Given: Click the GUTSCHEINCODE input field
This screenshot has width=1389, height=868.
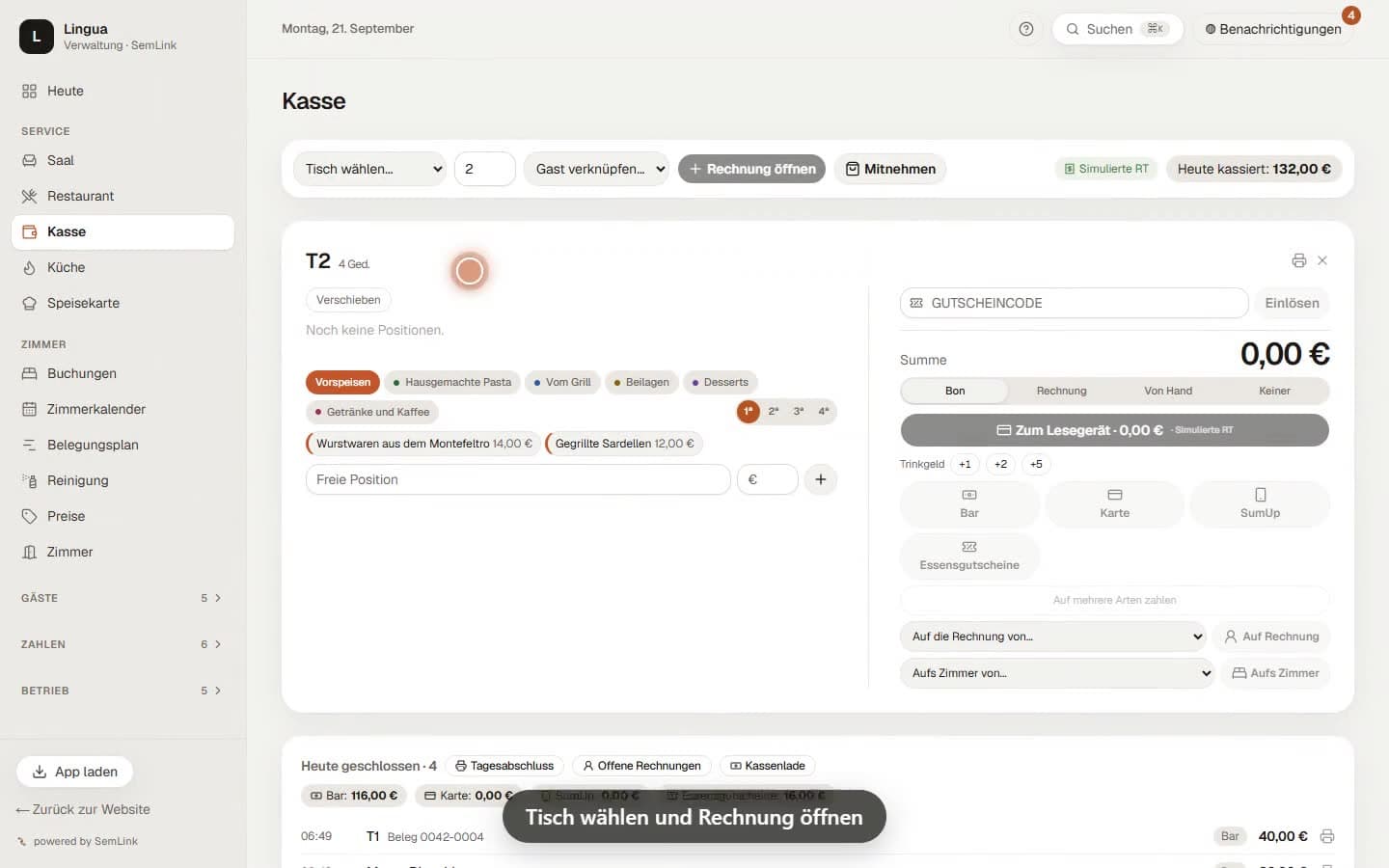Looking at the screenshot, I should [x=1075, y=303].
